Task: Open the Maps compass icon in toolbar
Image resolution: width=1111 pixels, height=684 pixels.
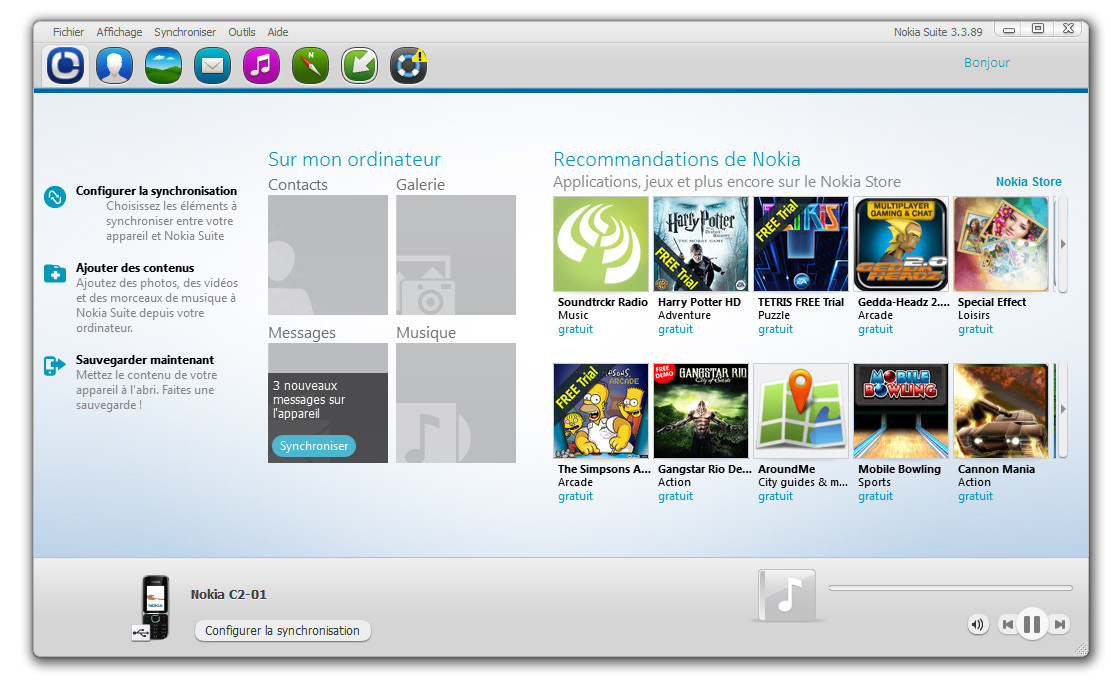Action: (x=310, y=66)
